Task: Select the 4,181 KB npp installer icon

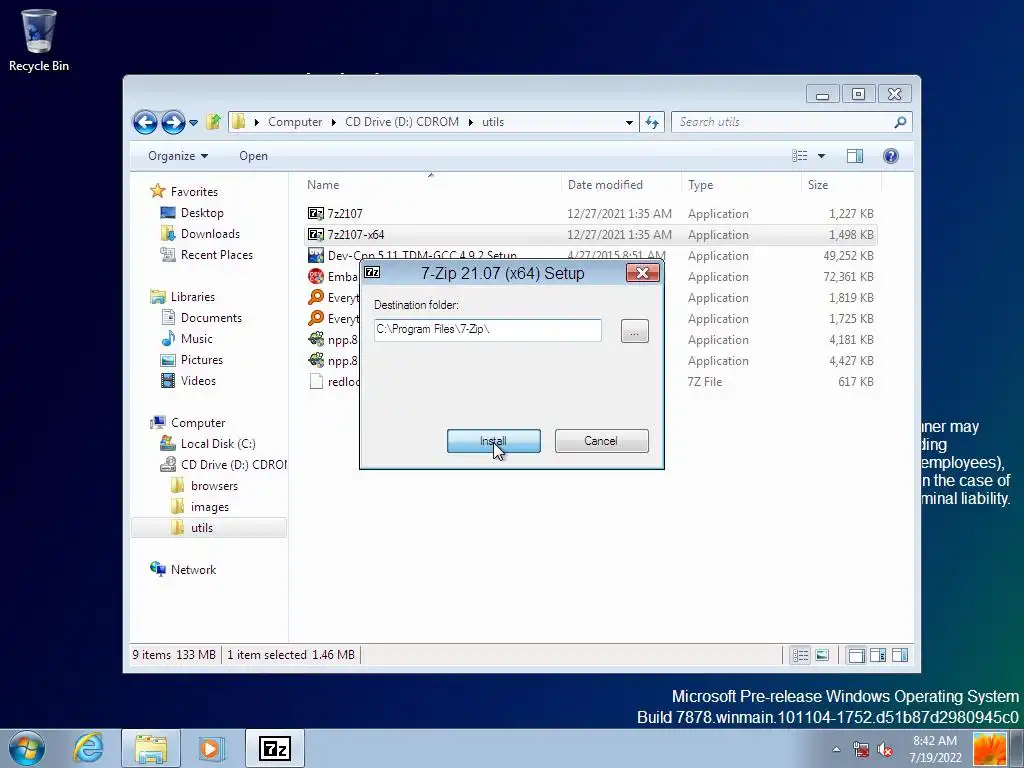Action: pos(316,339)
